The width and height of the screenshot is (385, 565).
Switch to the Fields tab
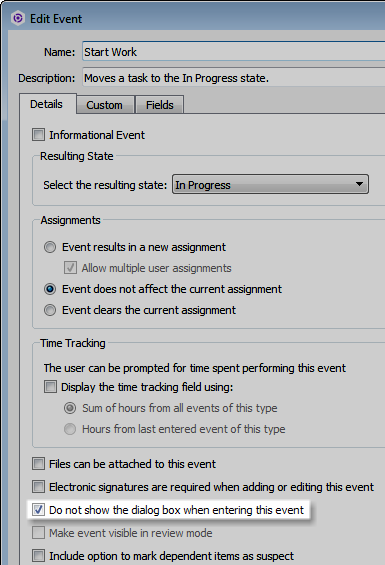[159, 105]
